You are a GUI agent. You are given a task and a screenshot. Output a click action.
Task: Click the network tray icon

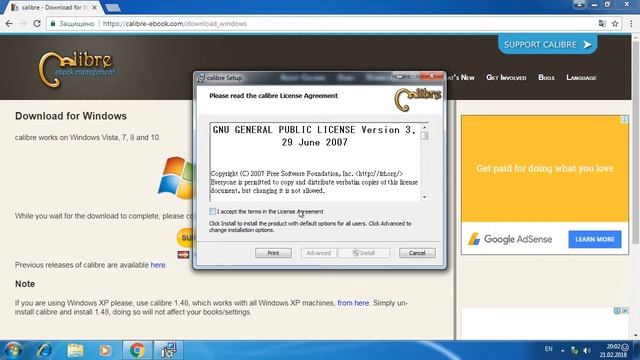click(575, 350)
